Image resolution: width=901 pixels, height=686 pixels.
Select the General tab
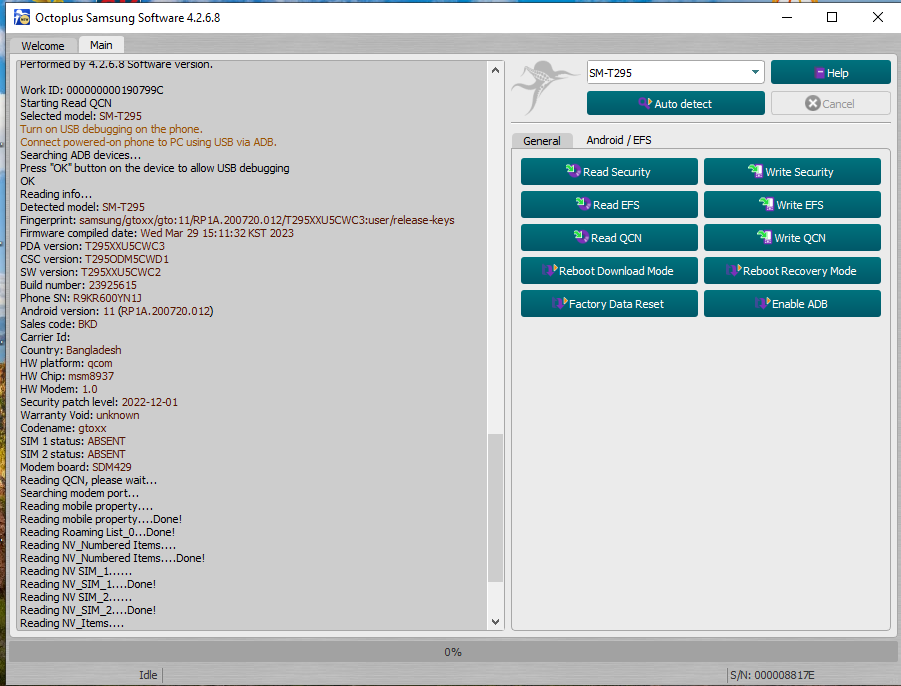coord(542,141)
